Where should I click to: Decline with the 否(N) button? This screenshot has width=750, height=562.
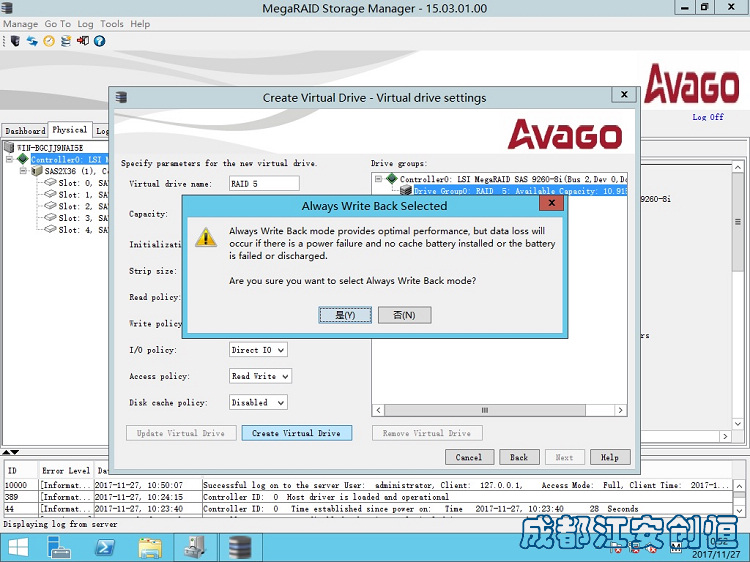point(405,315)
